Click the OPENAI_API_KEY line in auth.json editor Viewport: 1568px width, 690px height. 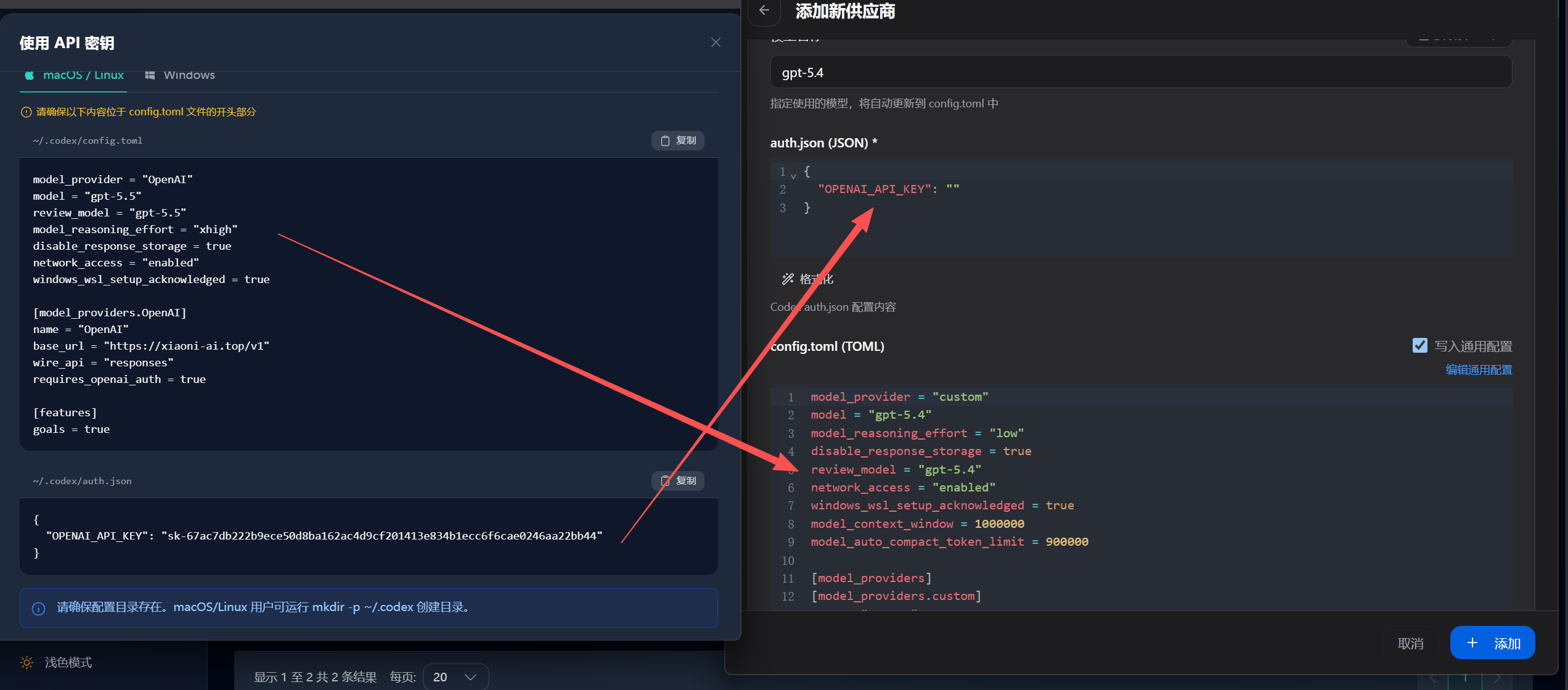click(x=888, y=189)
